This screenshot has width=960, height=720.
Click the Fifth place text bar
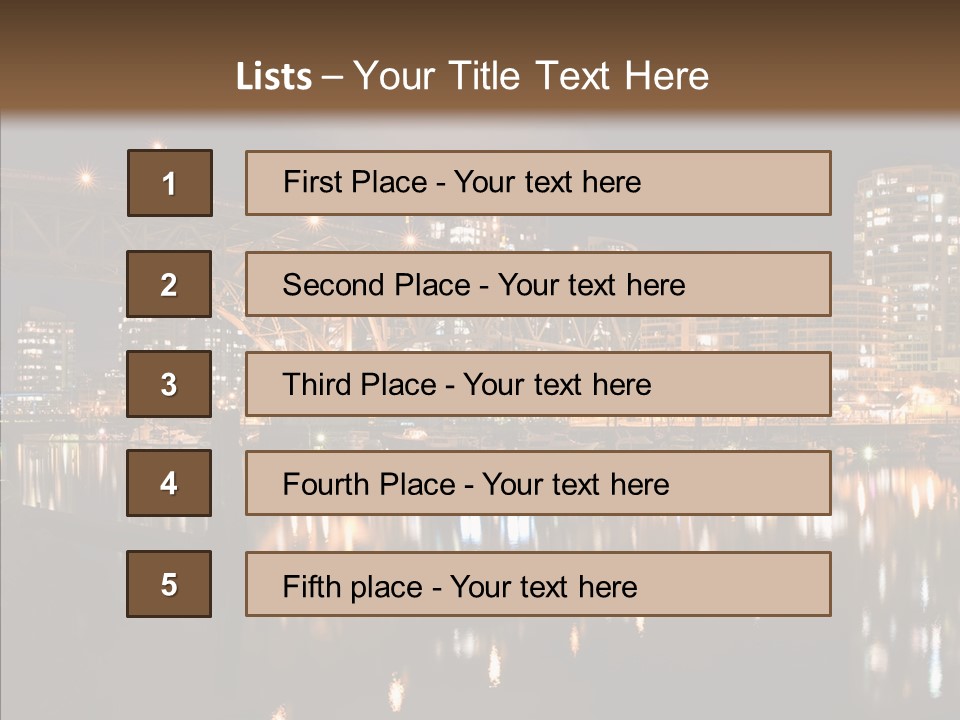(538, 584)
